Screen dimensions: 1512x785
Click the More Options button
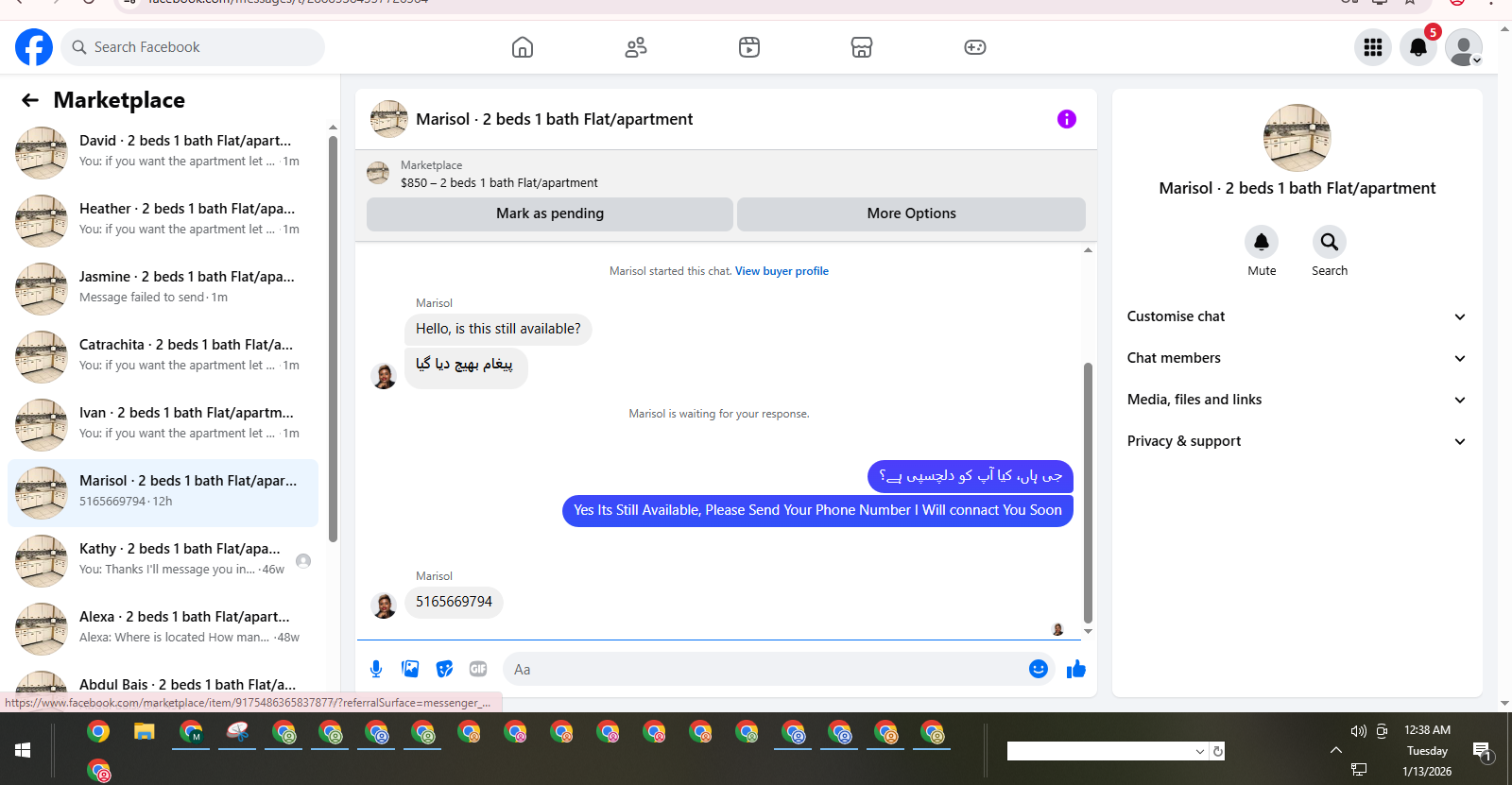(911, 213)
